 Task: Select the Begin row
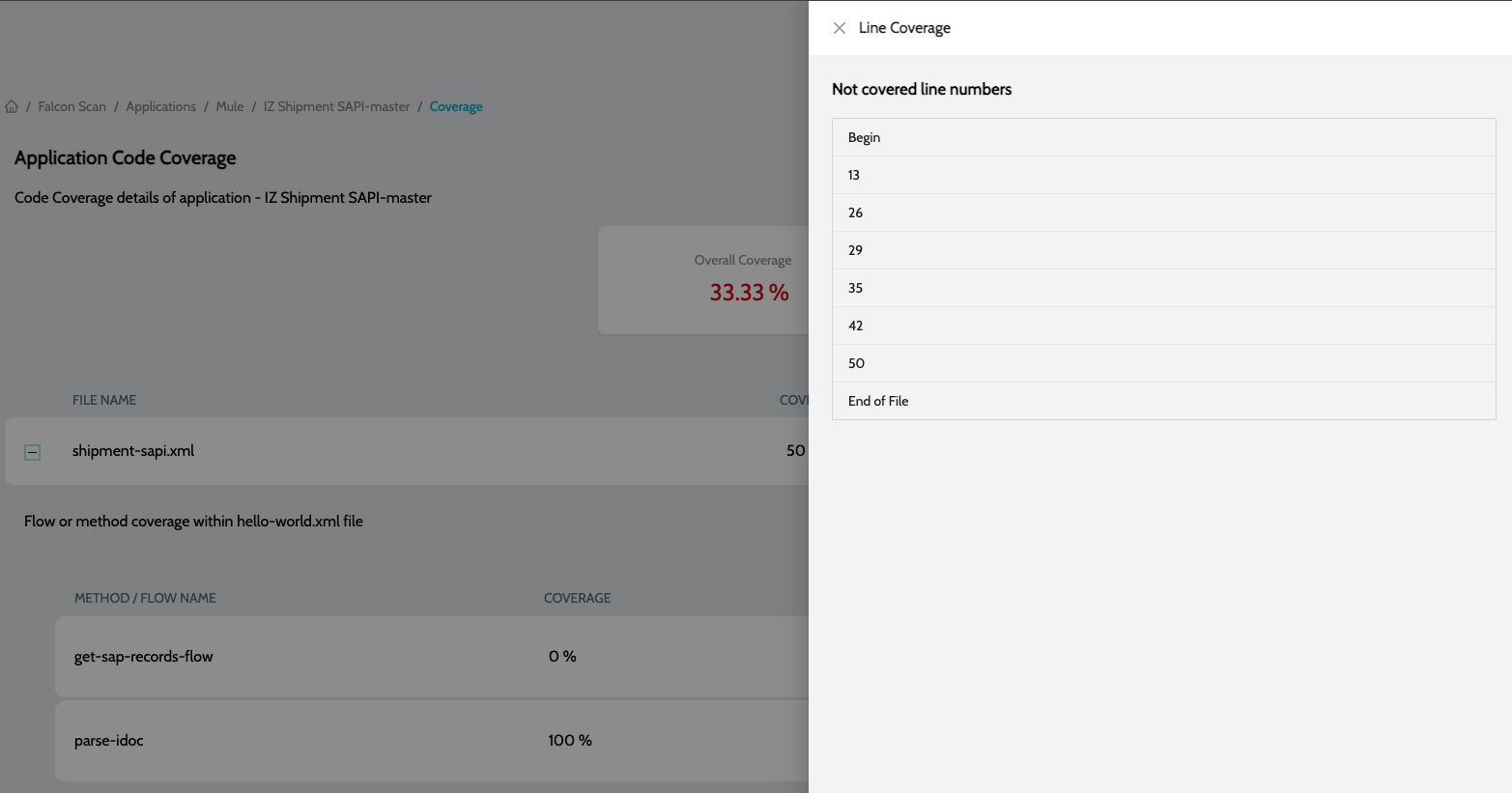pyautogui.click(x=1163, y=137)
